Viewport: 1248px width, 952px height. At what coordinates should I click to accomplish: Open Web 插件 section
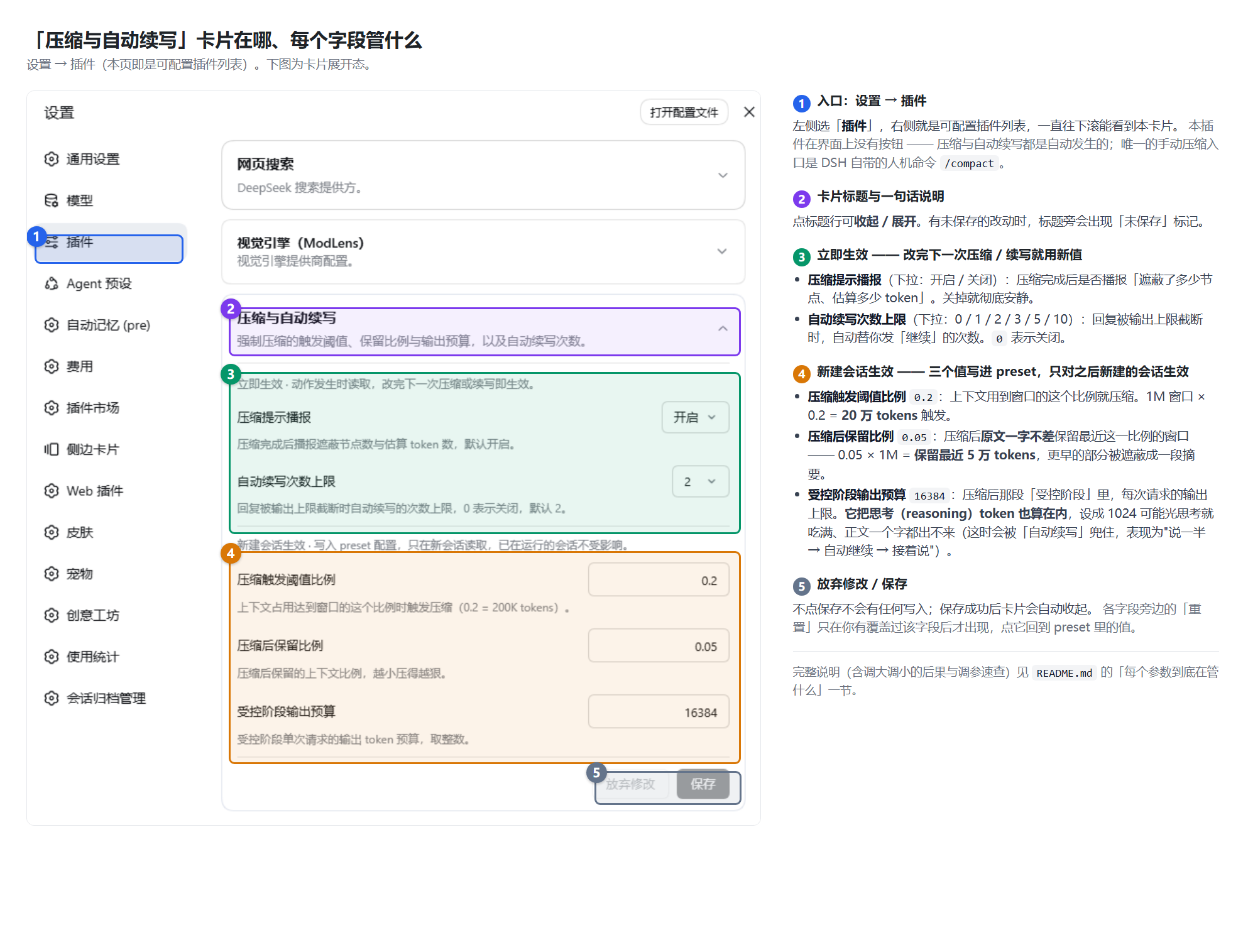click(111, 491)
